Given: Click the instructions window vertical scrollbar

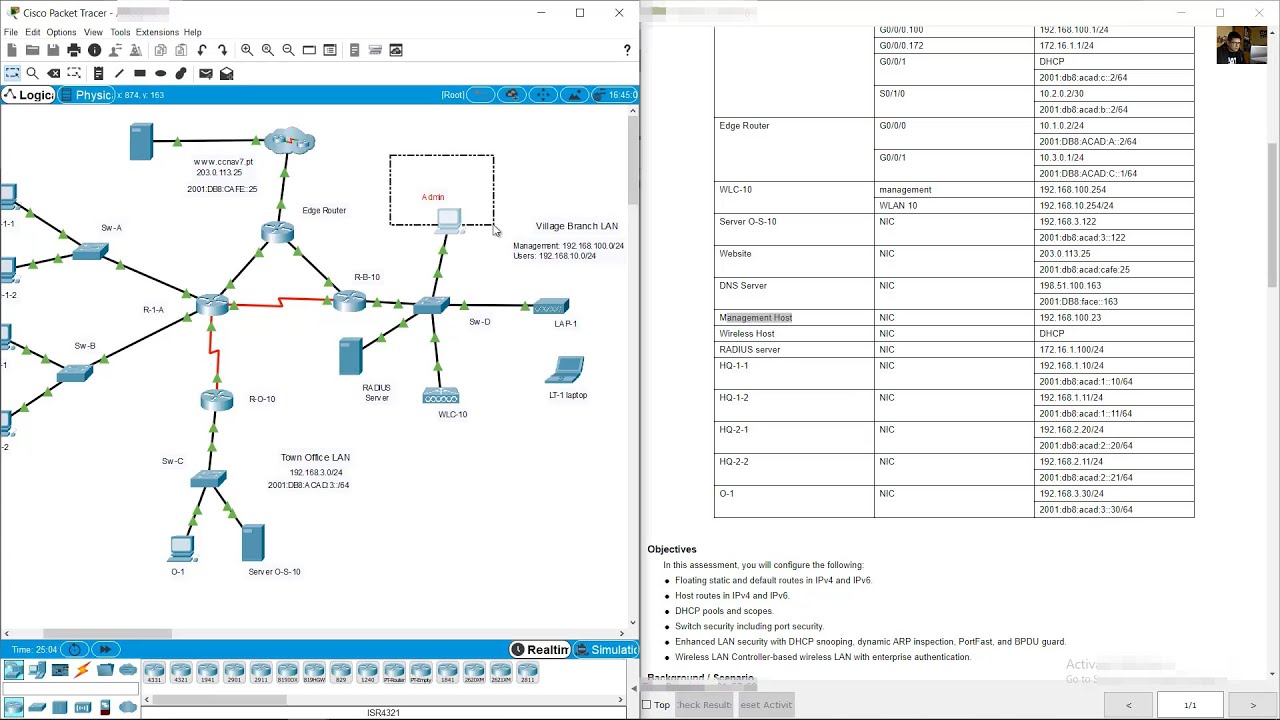Looking at the screenshot, I should 1273,215.
